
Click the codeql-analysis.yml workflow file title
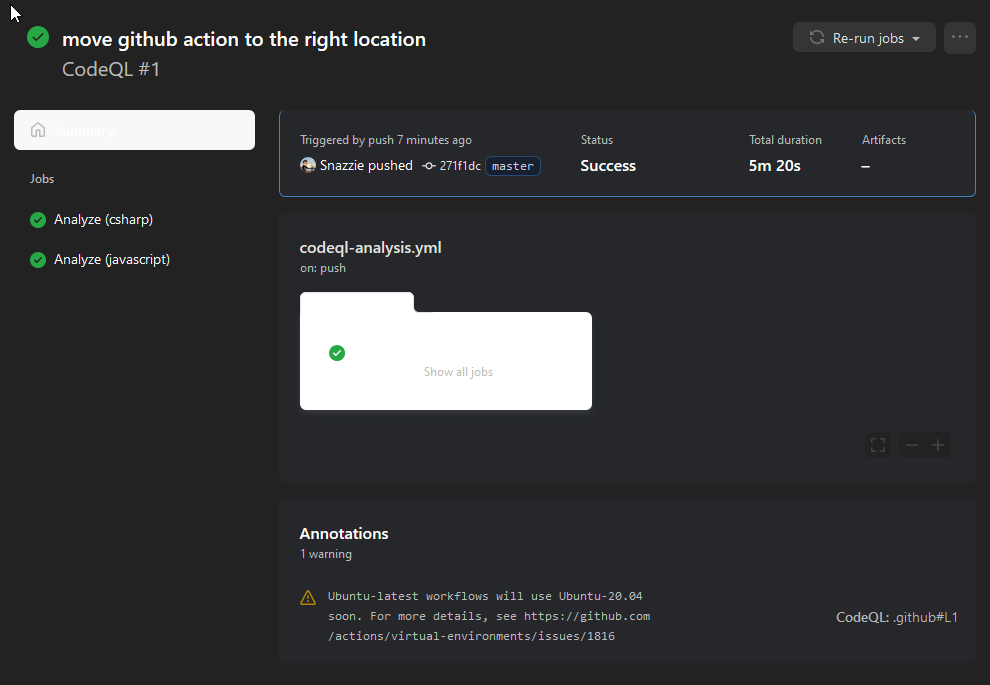[371, 247]
